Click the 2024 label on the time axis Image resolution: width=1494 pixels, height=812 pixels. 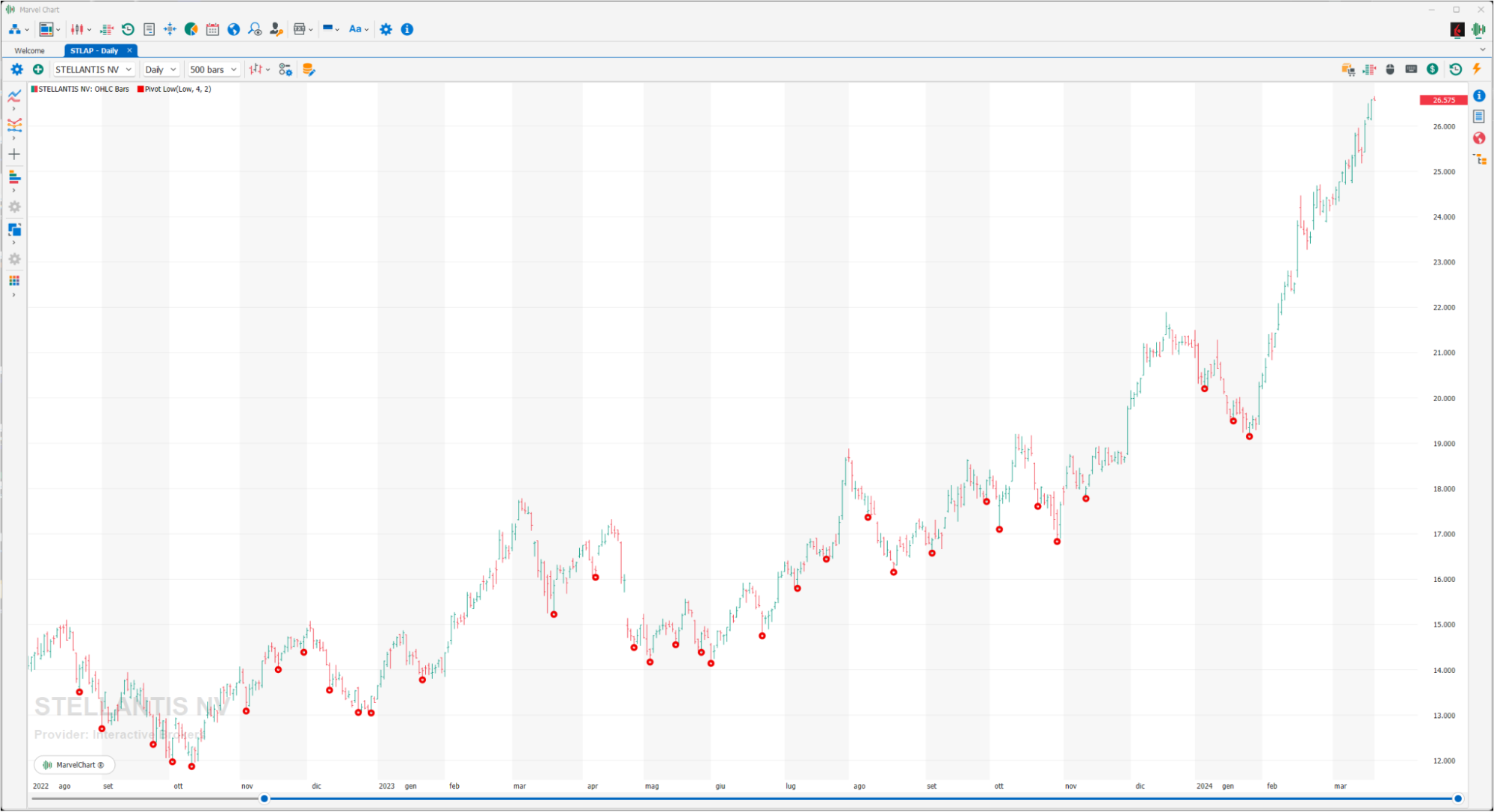pyautogui.click(x=1204, y=786)
